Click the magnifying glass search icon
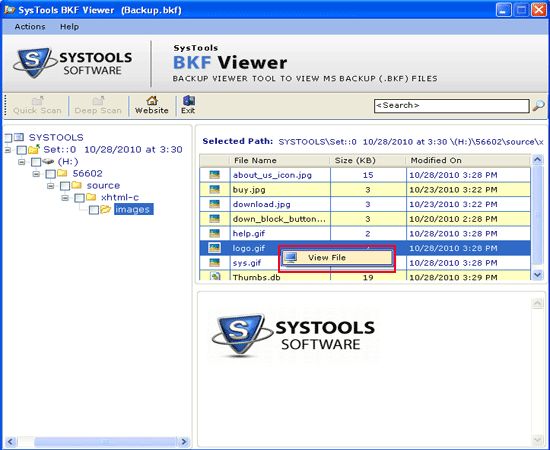Viewport: 550px width, 450px height. point(538,106)
